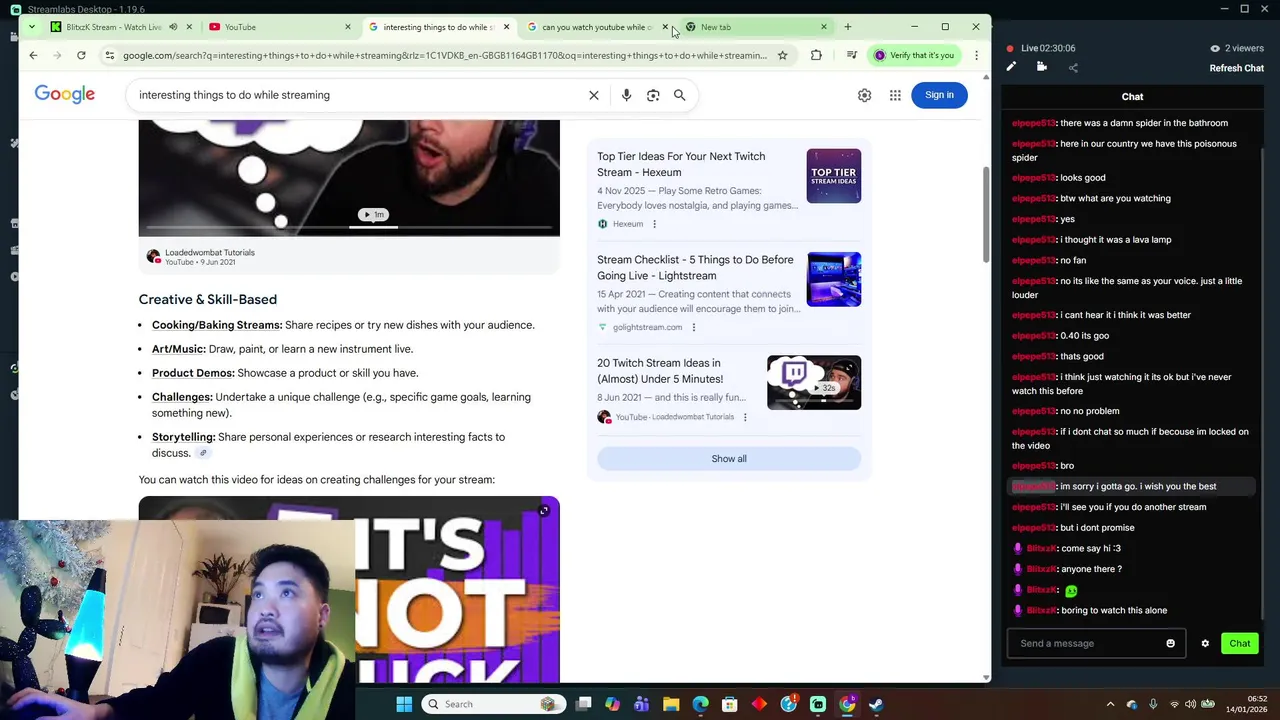Bookmark this page with the star icon
1280x720 pixels.
pyautogui.click(x=782, y=55)
